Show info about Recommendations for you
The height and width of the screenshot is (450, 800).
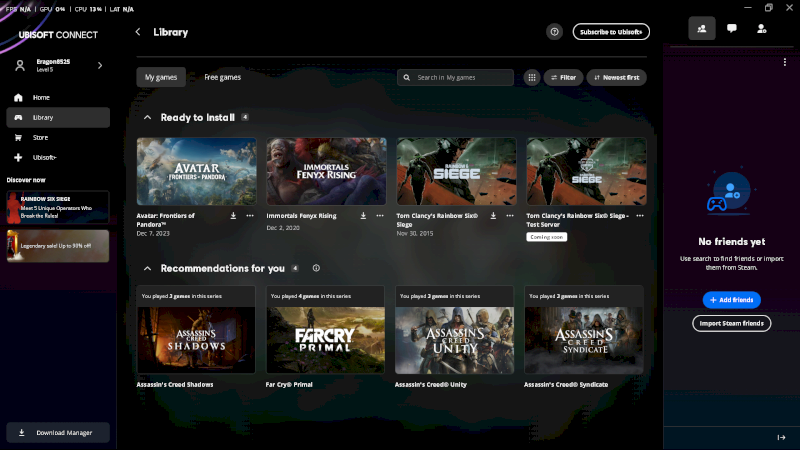(x=316, y=268)
